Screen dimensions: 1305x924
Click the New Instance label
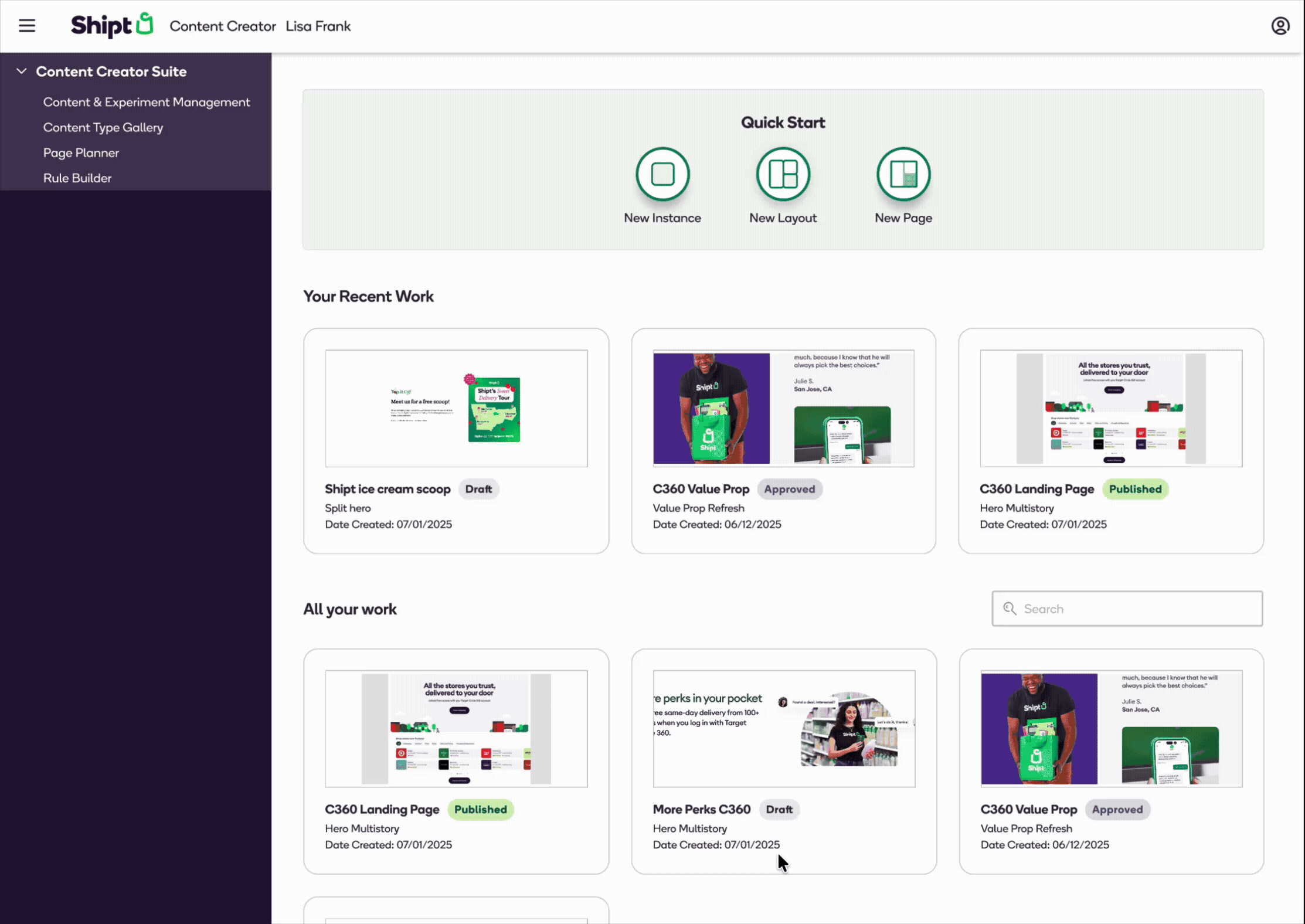[662, 218]
